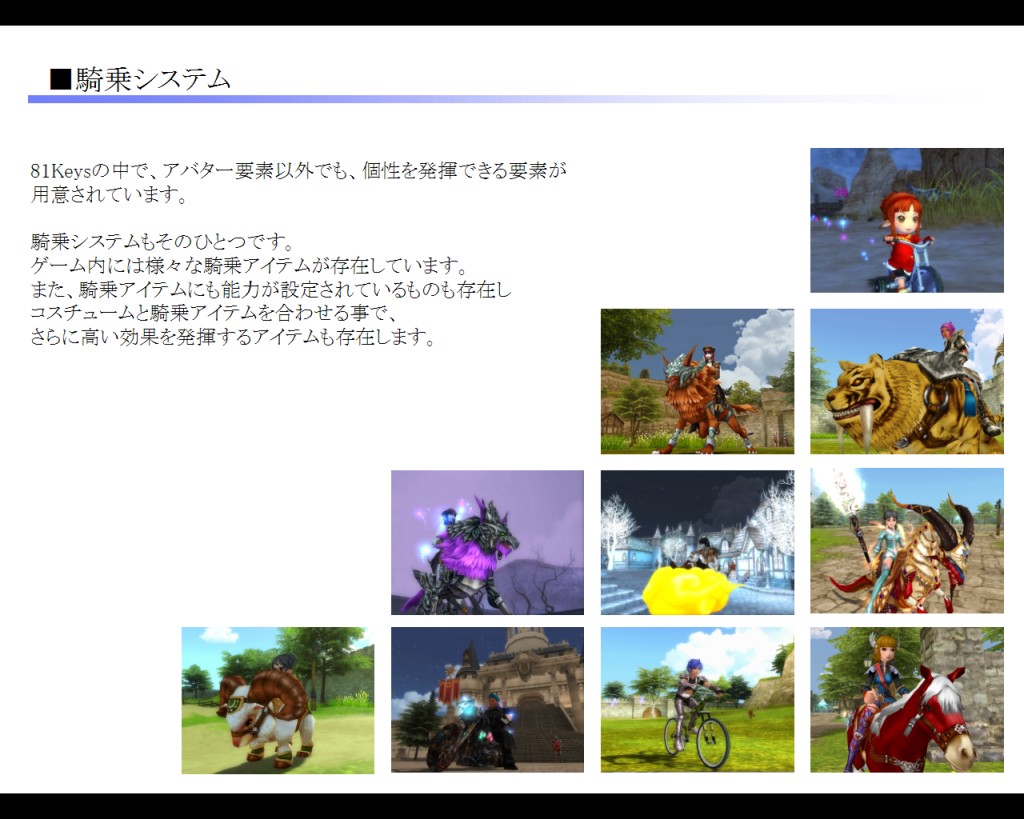1024x819 pixels.
Task: Click the text 用意されています。
Action: [x=108, y=195]
